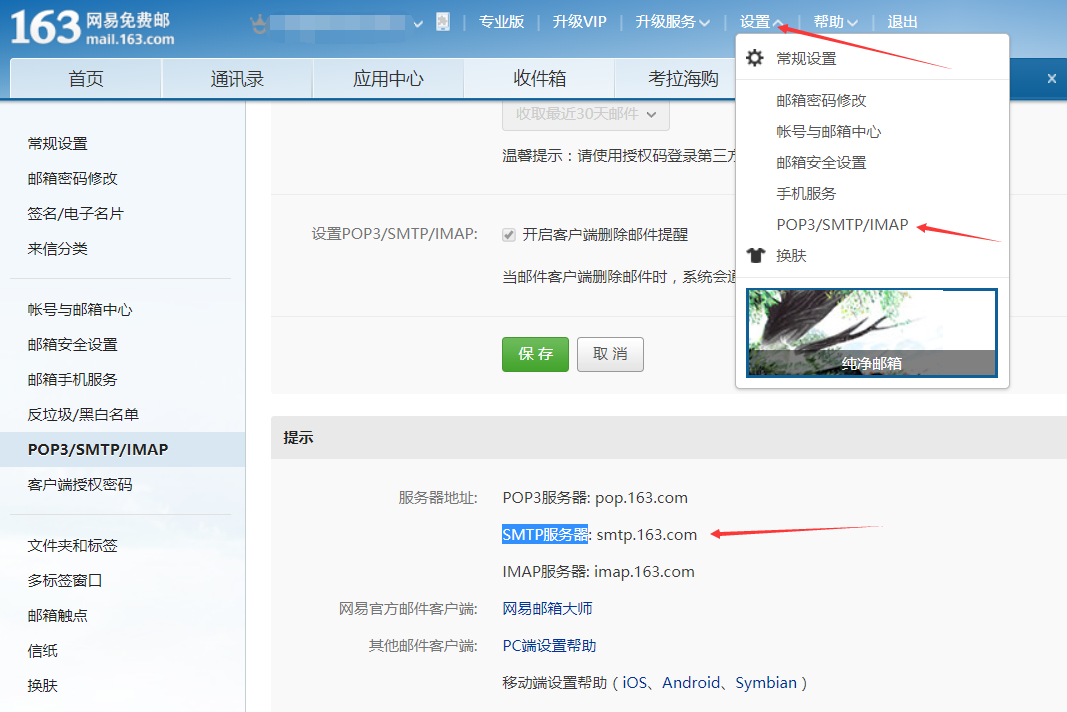This screenshot has height=712, width=1067.
Task: Click the T-shirt skin icon in the settings dropdown
Action: tap(755, 255)
